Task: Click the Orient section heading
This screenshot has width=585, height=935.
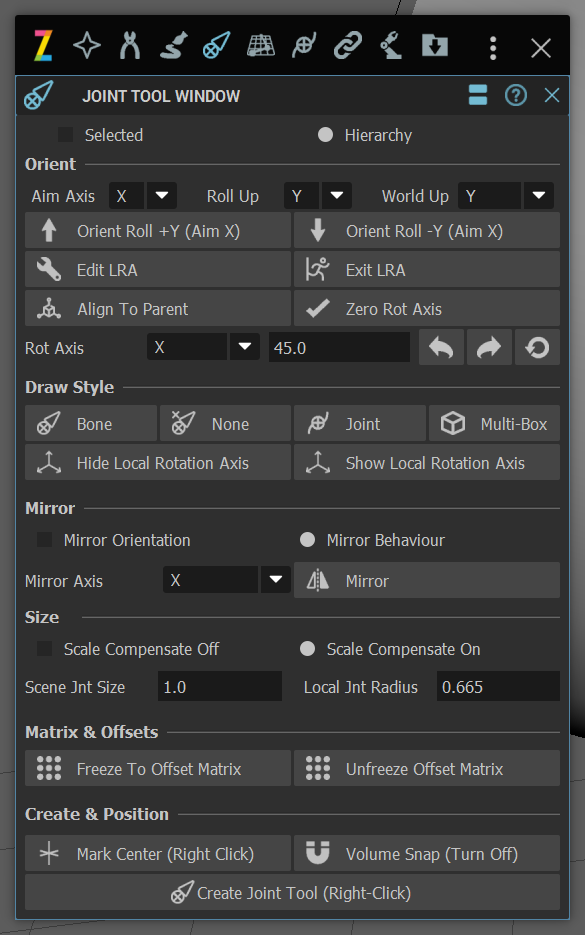Action: pyautogui.click(x=50, y=164)
